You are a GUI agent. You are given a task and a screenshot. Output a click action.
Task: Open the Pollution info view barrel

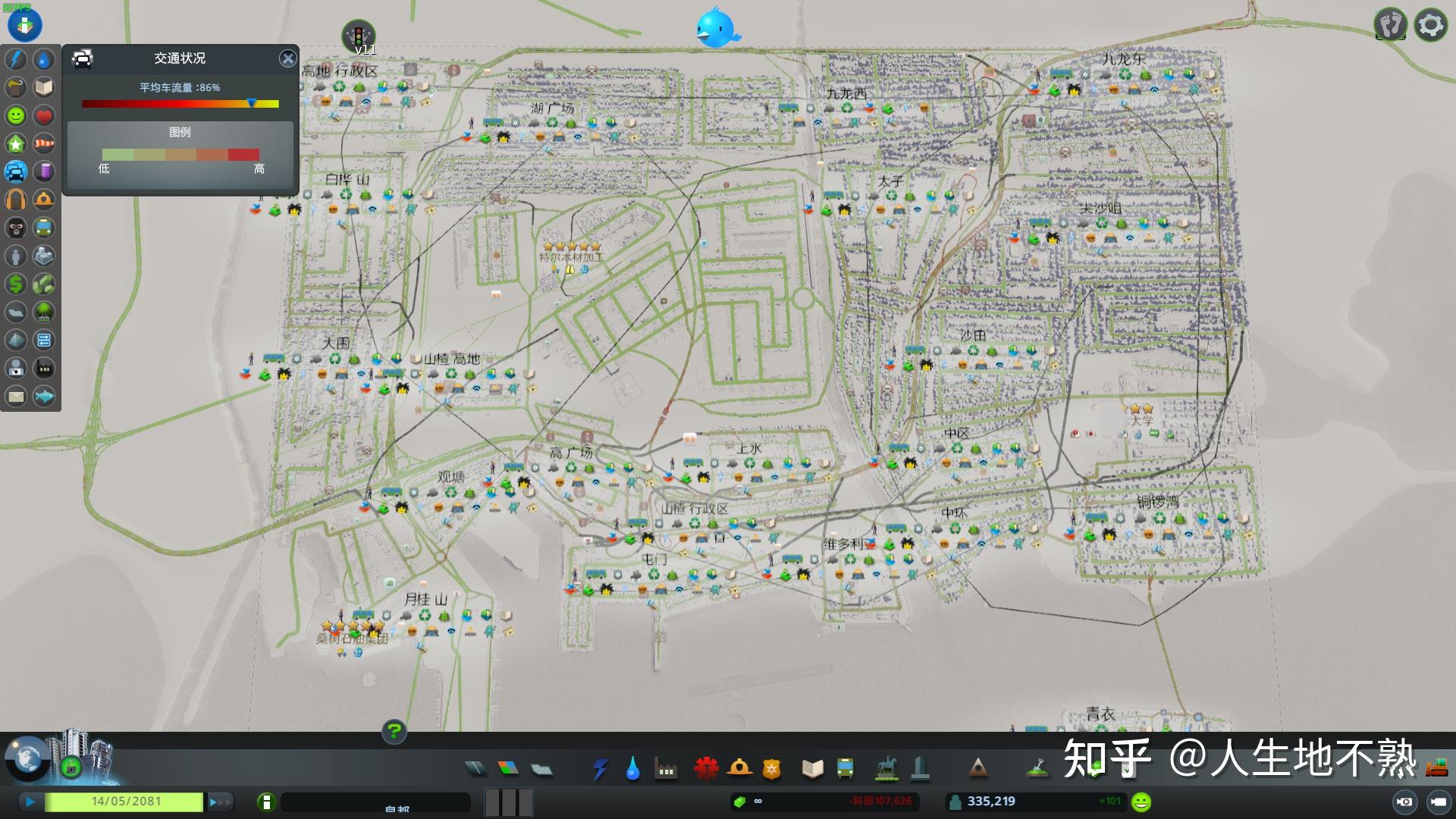pyautogui.click(x=44, y=171)
